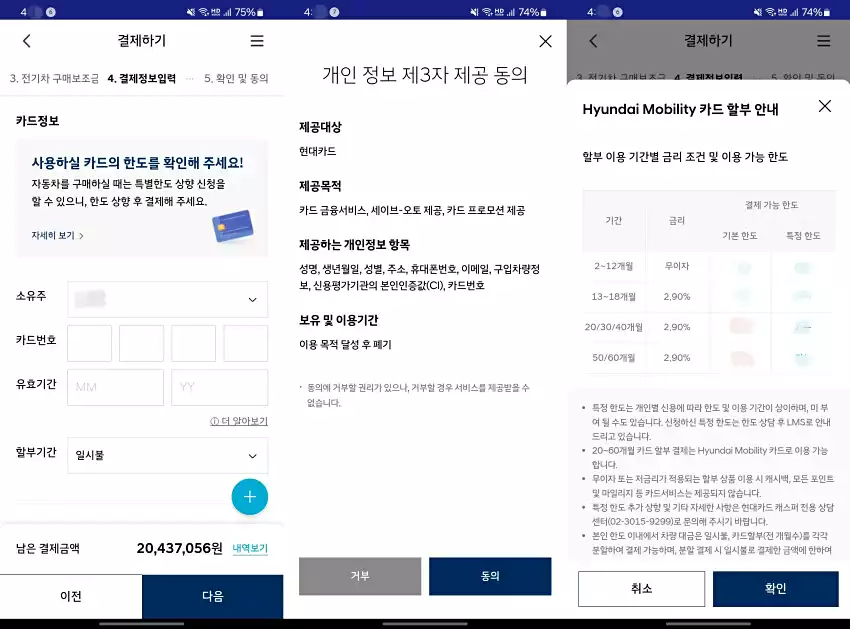Viewport: 850px width, 629px height.
Task: Open the 소유주 owner dropdown
Action: point(167,299)
